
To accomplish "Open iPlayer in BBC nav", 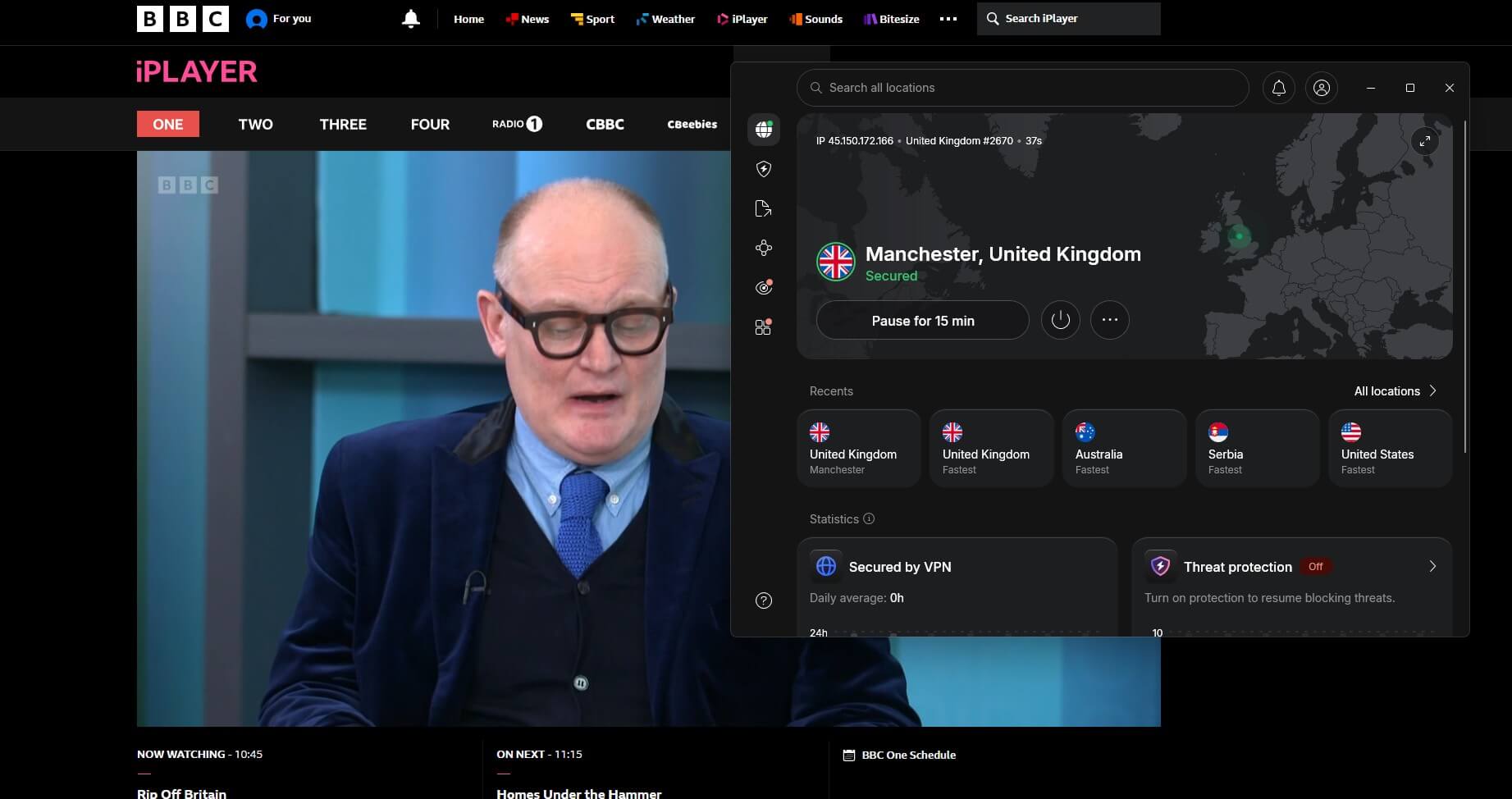I will pos(742,19).
